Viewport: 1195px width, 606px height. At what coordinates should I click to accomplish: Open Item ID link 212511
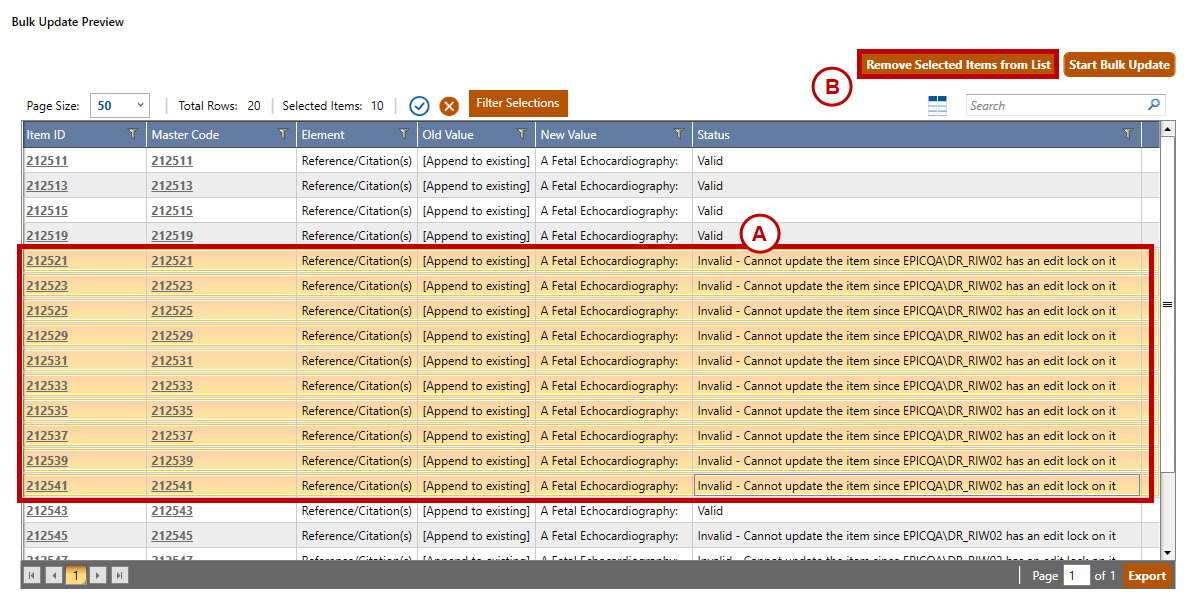[x=47, y=161]
